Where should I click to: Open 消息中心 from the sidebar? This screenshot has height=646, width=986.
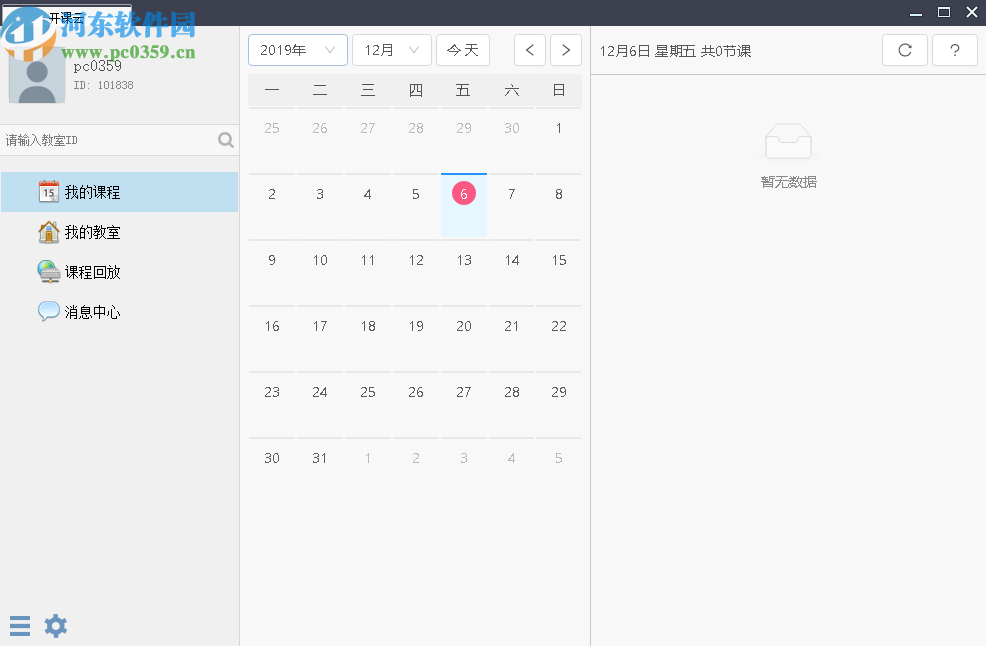pyautogui.click(x=119, y=312)
